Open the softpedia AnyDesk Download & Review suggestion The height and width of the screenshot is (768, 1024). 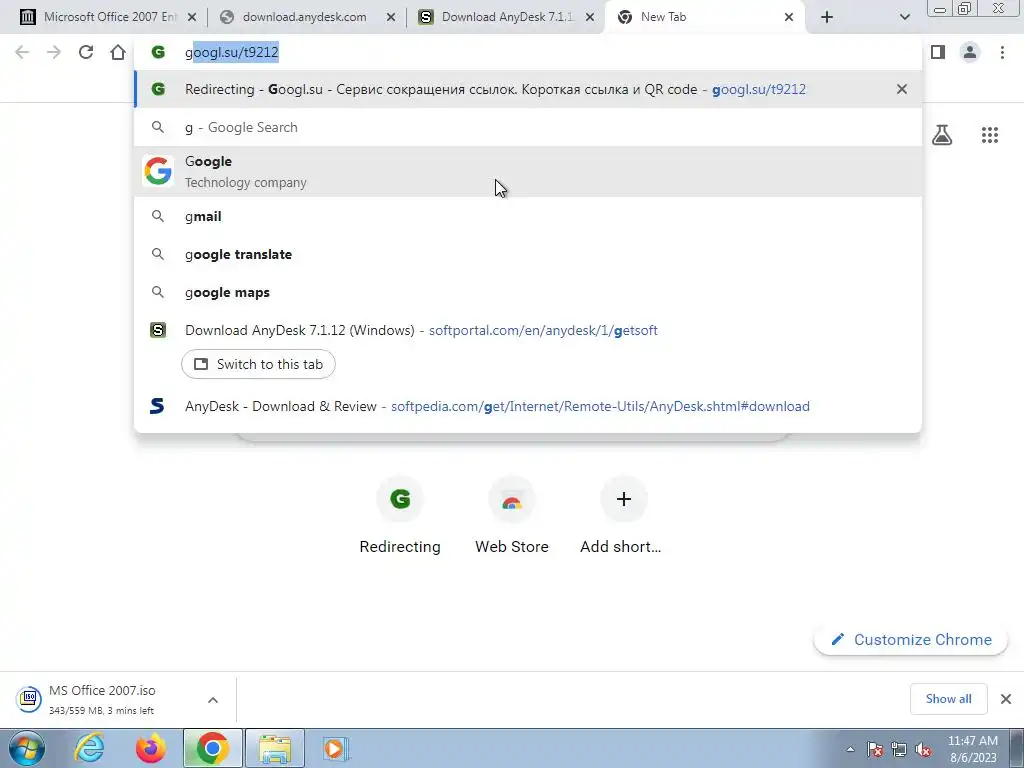[528, 406]
